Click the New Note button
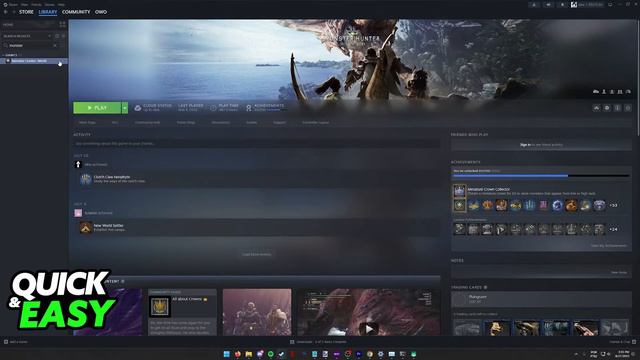Screen dimensions: 640x360 coord(619,272)
